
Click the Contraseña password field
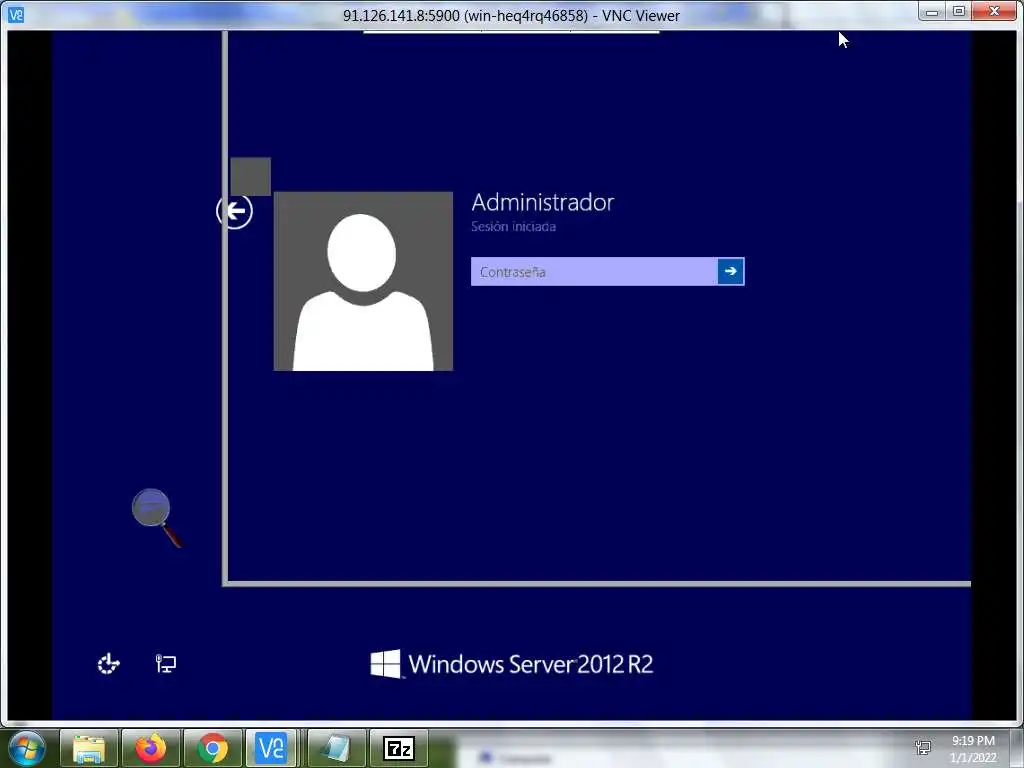(x=594, y=272)
